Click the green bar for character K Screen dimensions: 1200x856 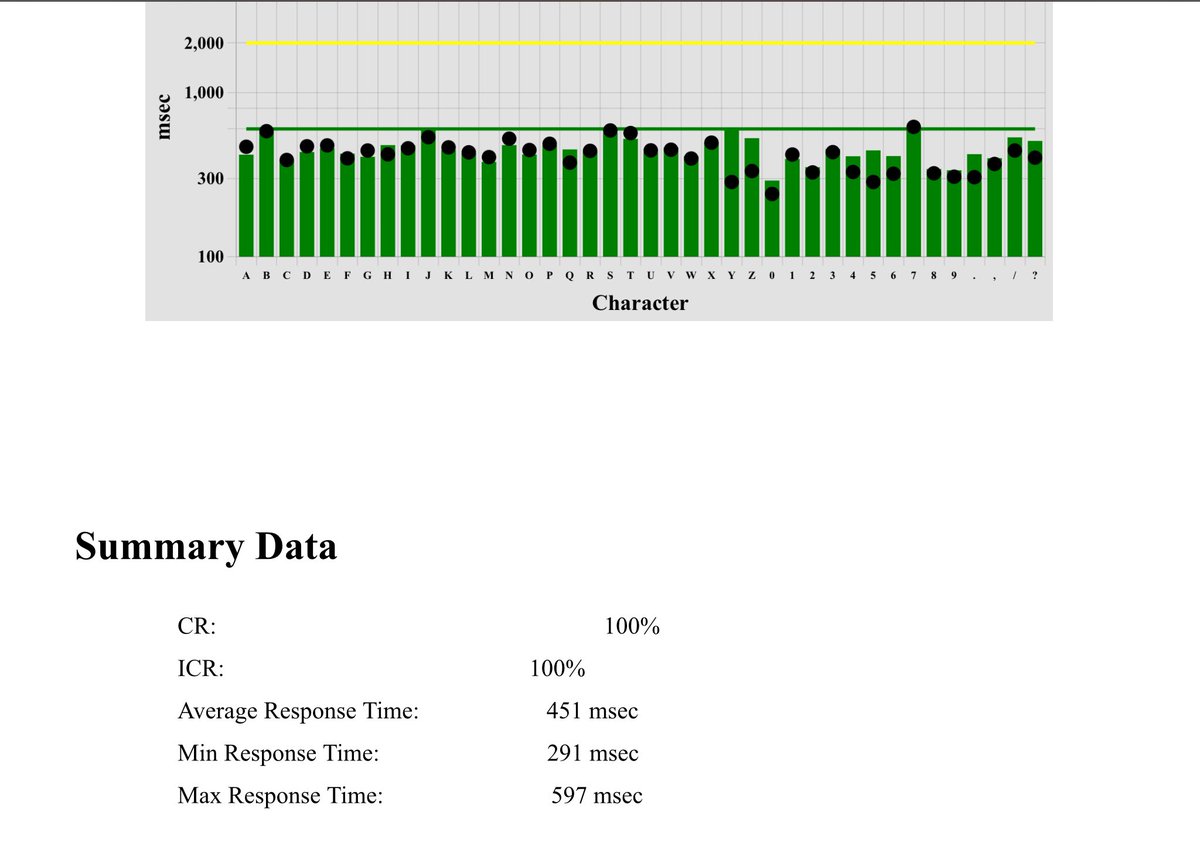448,203
